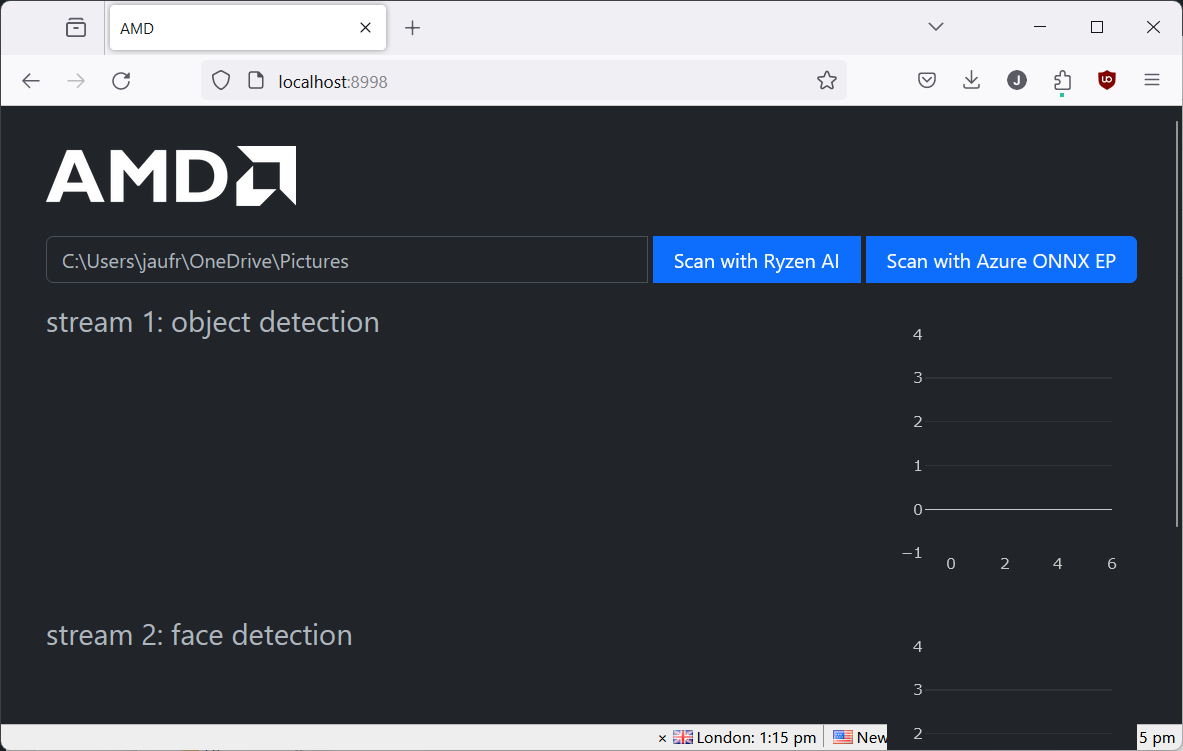Image resolution: width=1183 pixels, height=751 pixels.
Task: Reload the localhost page
Action: (x=121, y=81)
